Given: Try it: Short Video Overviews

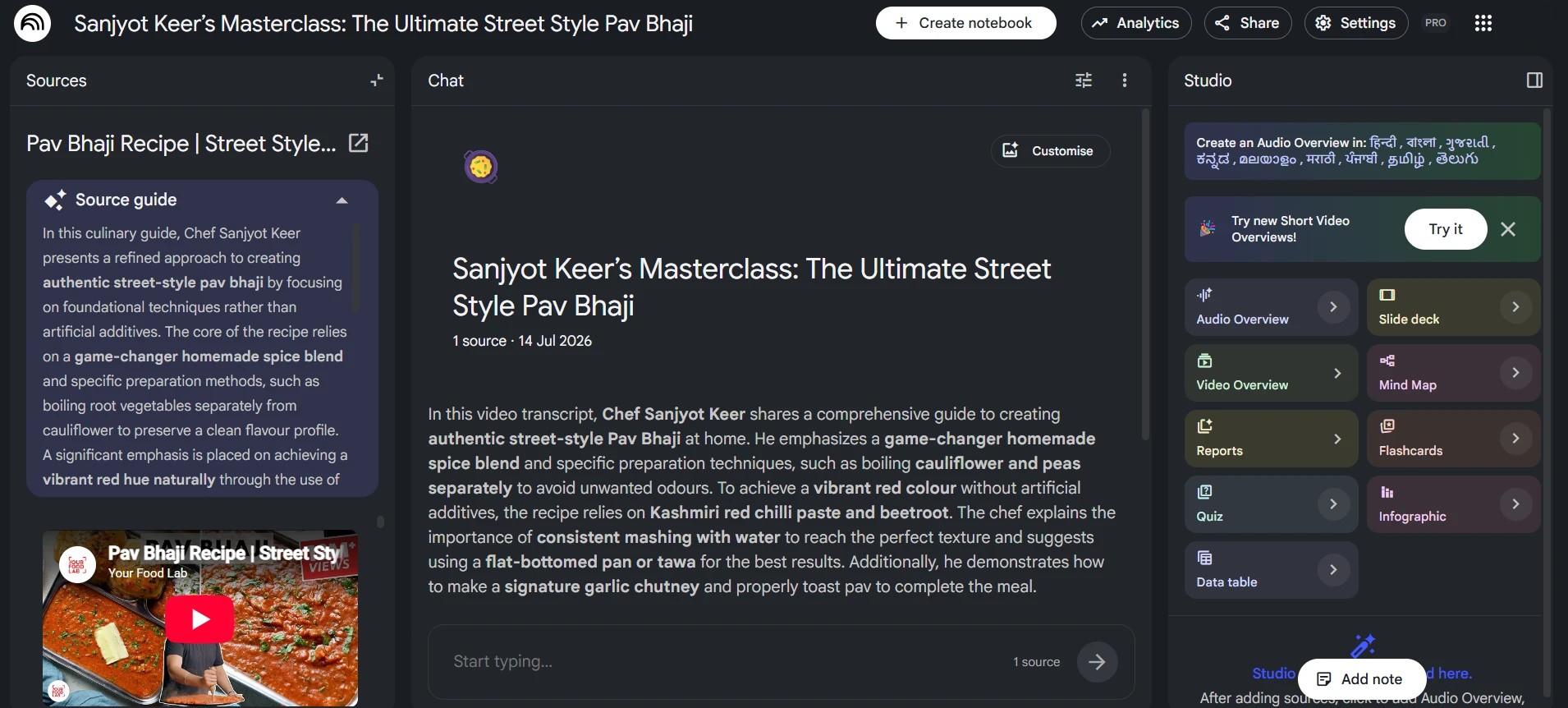Looking at the screenshot, I should tap(1446, 229).
